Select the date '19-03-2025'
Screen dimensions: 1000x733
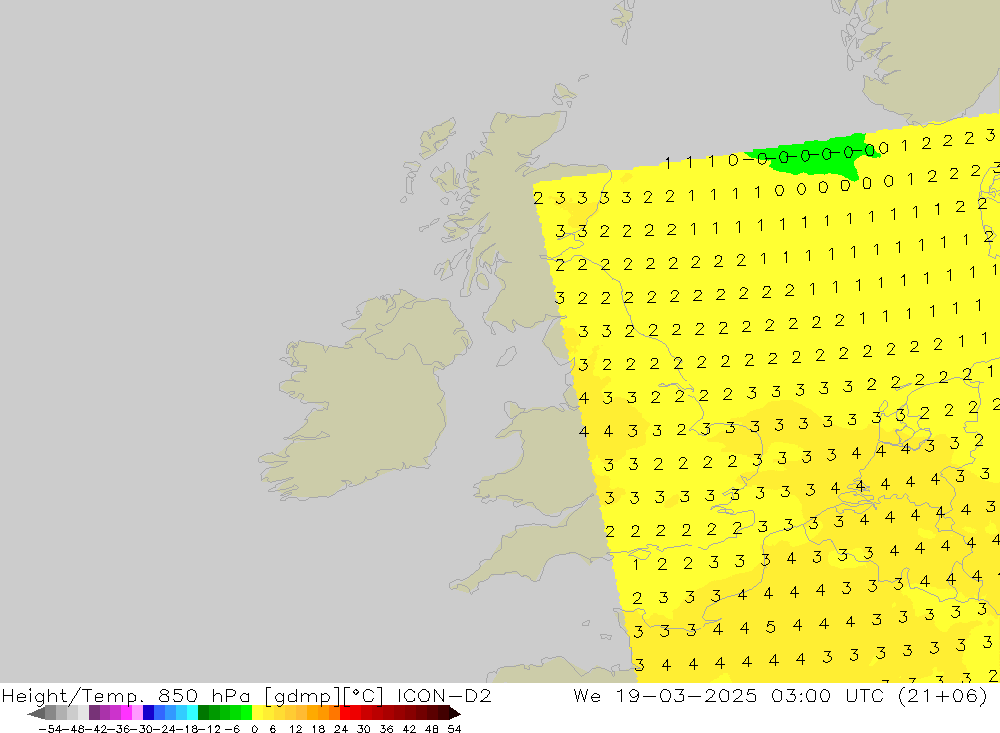point(687,695)
